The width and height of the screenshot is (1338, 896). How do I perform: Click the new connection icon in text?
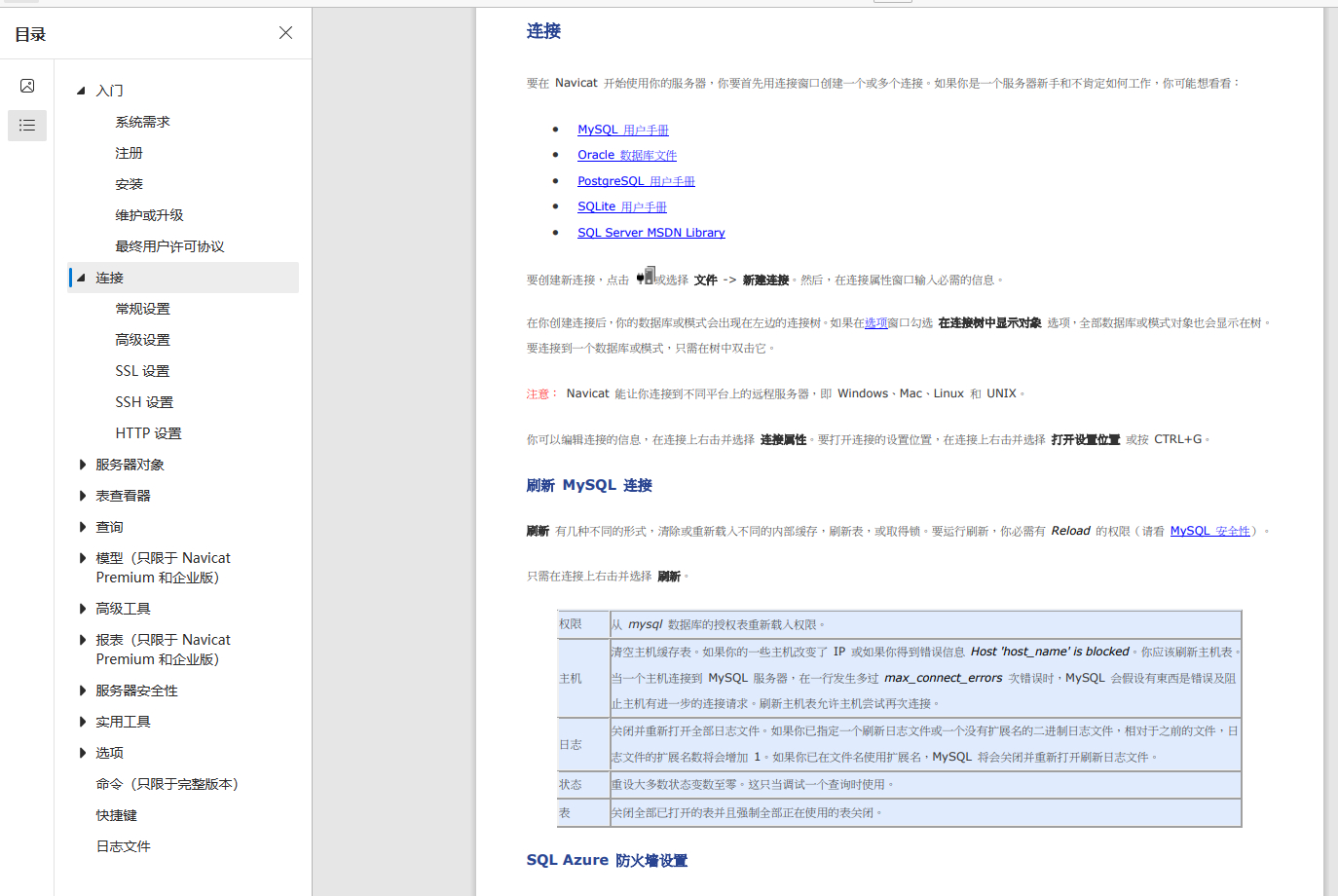point(646,277)
